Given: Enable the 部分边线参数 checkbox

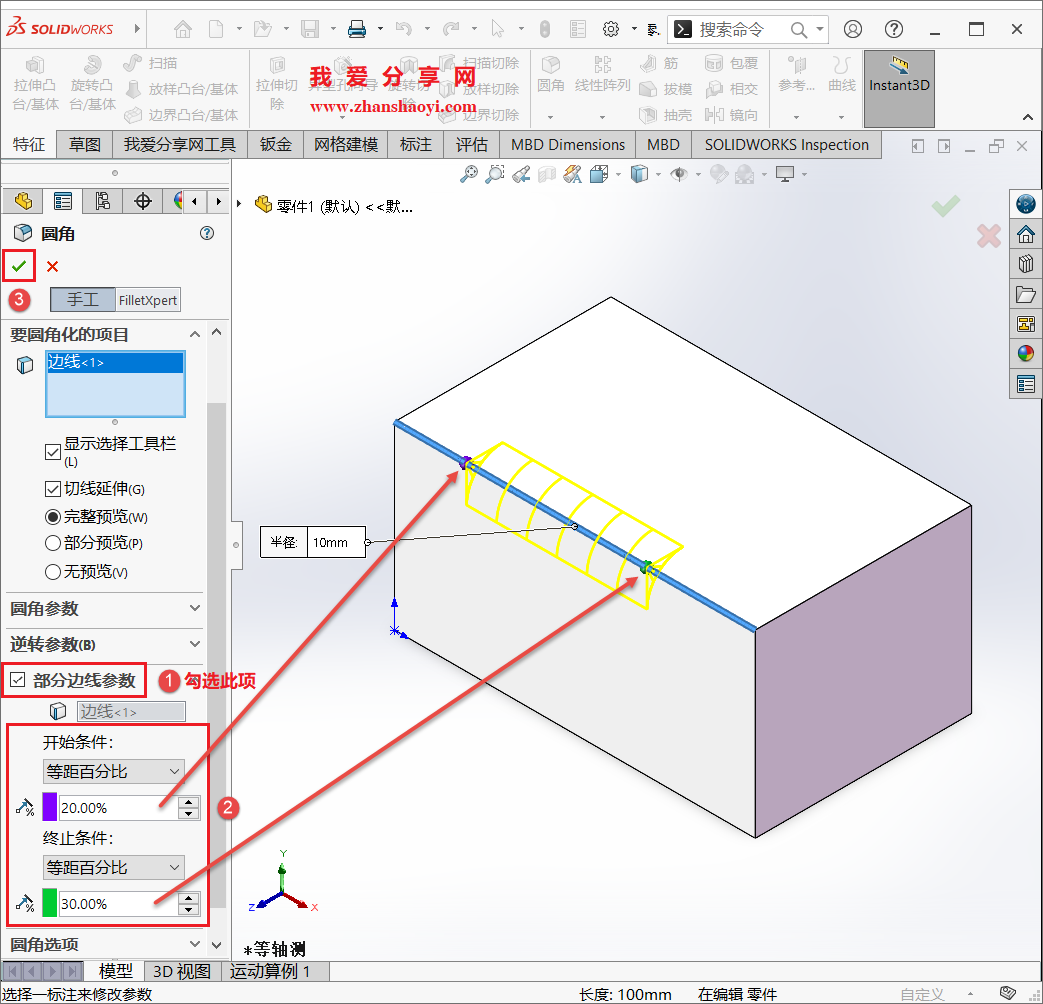Looking at the screenshot, I should tap(20, 680).
